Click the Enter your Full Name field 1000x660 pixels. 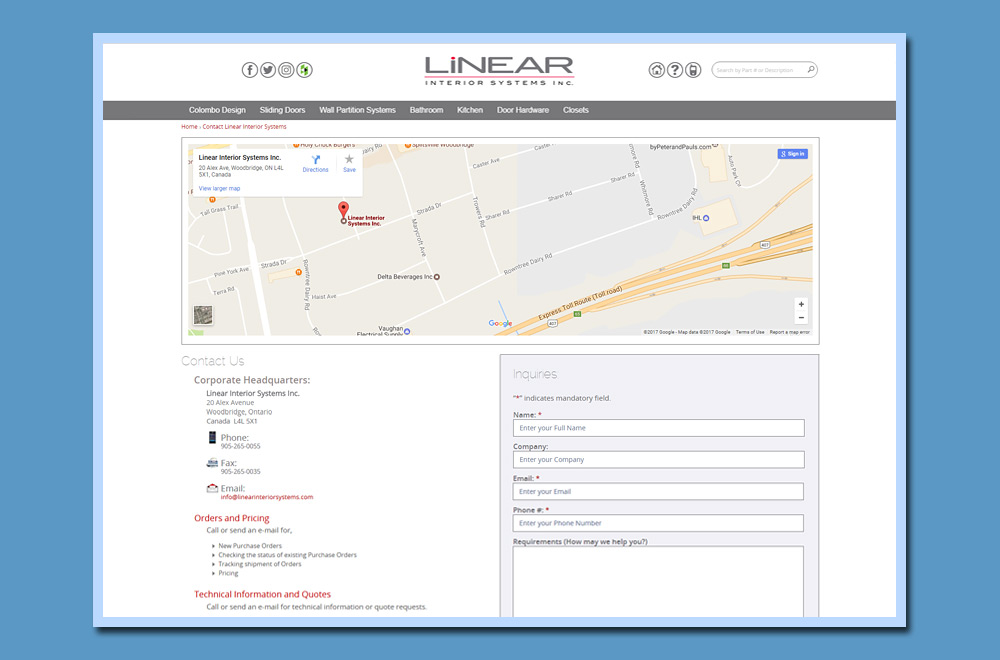click(658, 428)
